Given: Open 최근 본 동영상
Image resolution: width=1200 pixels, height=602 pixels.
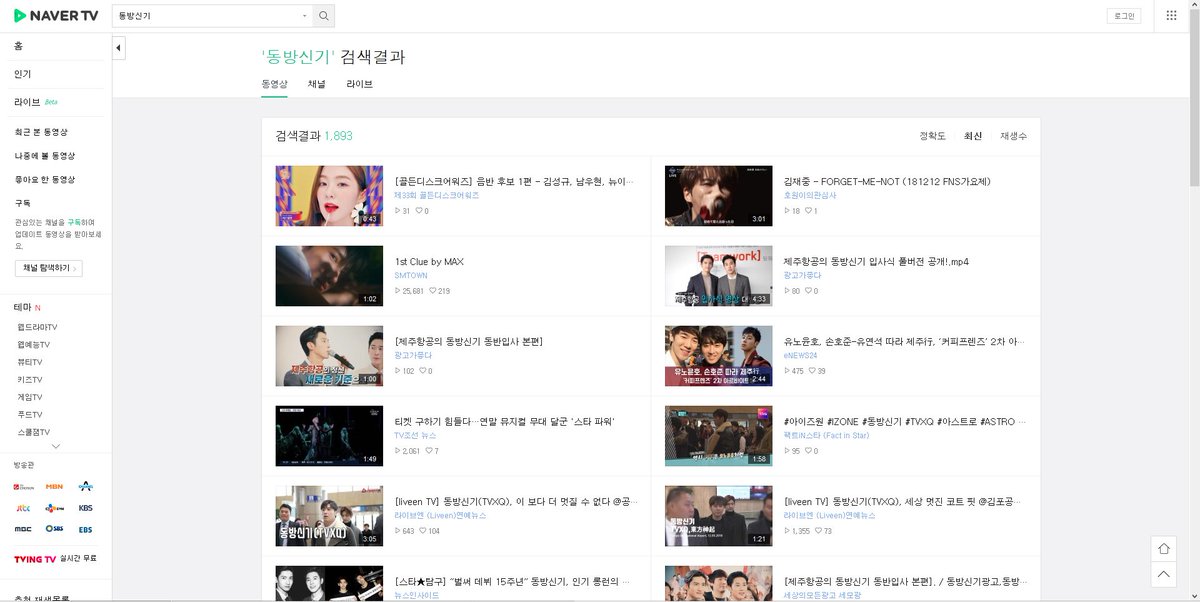Looking at the screenshot, I should (x=41, y=132).
